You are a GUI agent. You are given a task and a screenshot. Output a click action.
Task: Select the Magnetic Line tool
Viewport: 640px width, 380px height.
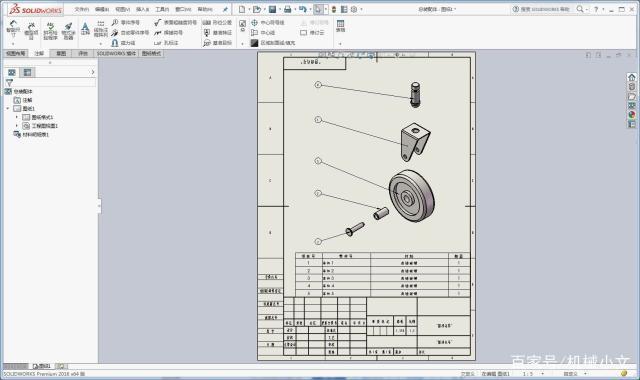(x=123, y=43)
